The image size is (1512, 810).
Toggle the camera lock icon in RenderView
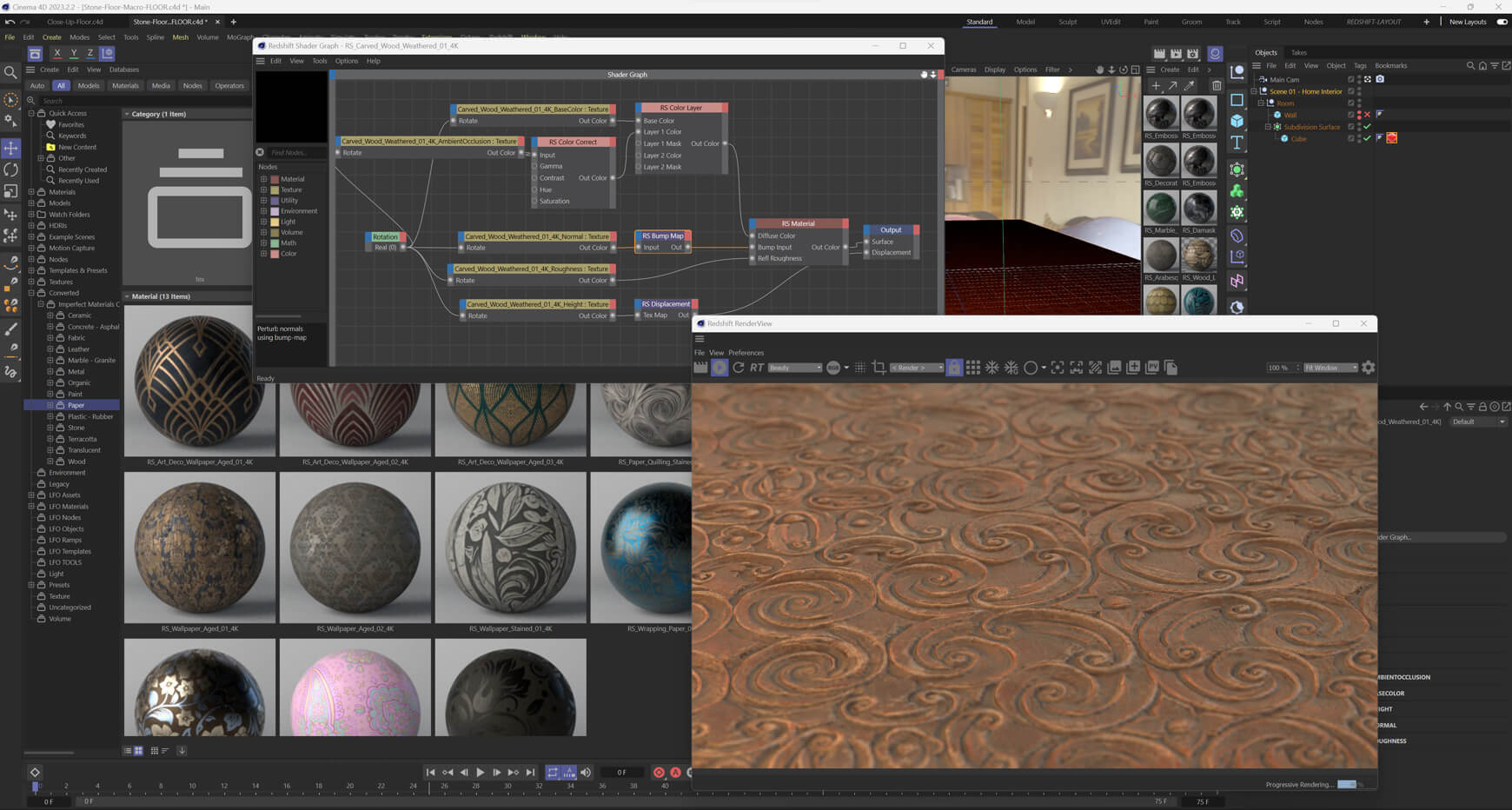954,368
